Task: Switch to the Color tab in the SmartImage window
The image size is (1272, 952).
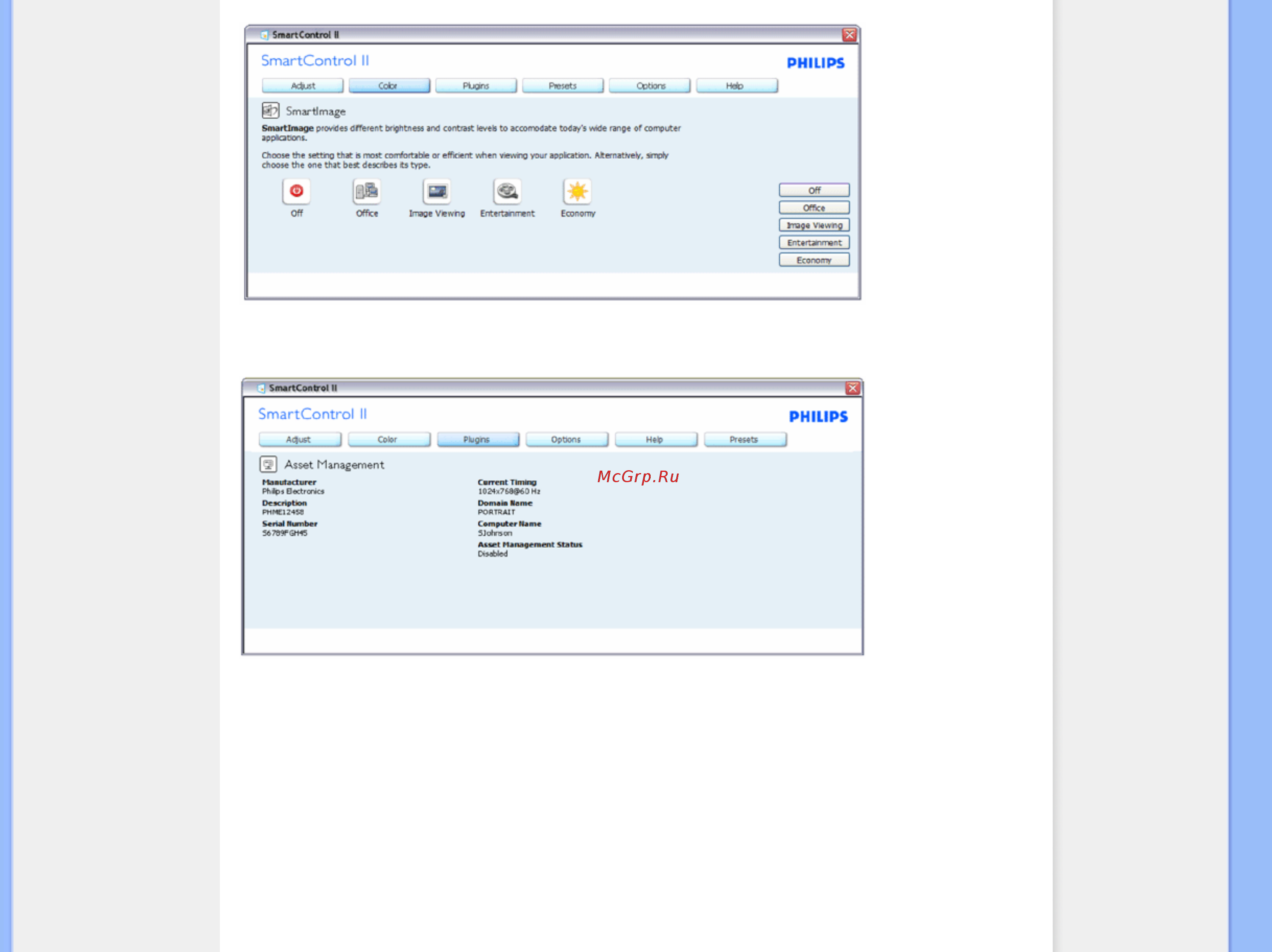Action: click(389, 86)
